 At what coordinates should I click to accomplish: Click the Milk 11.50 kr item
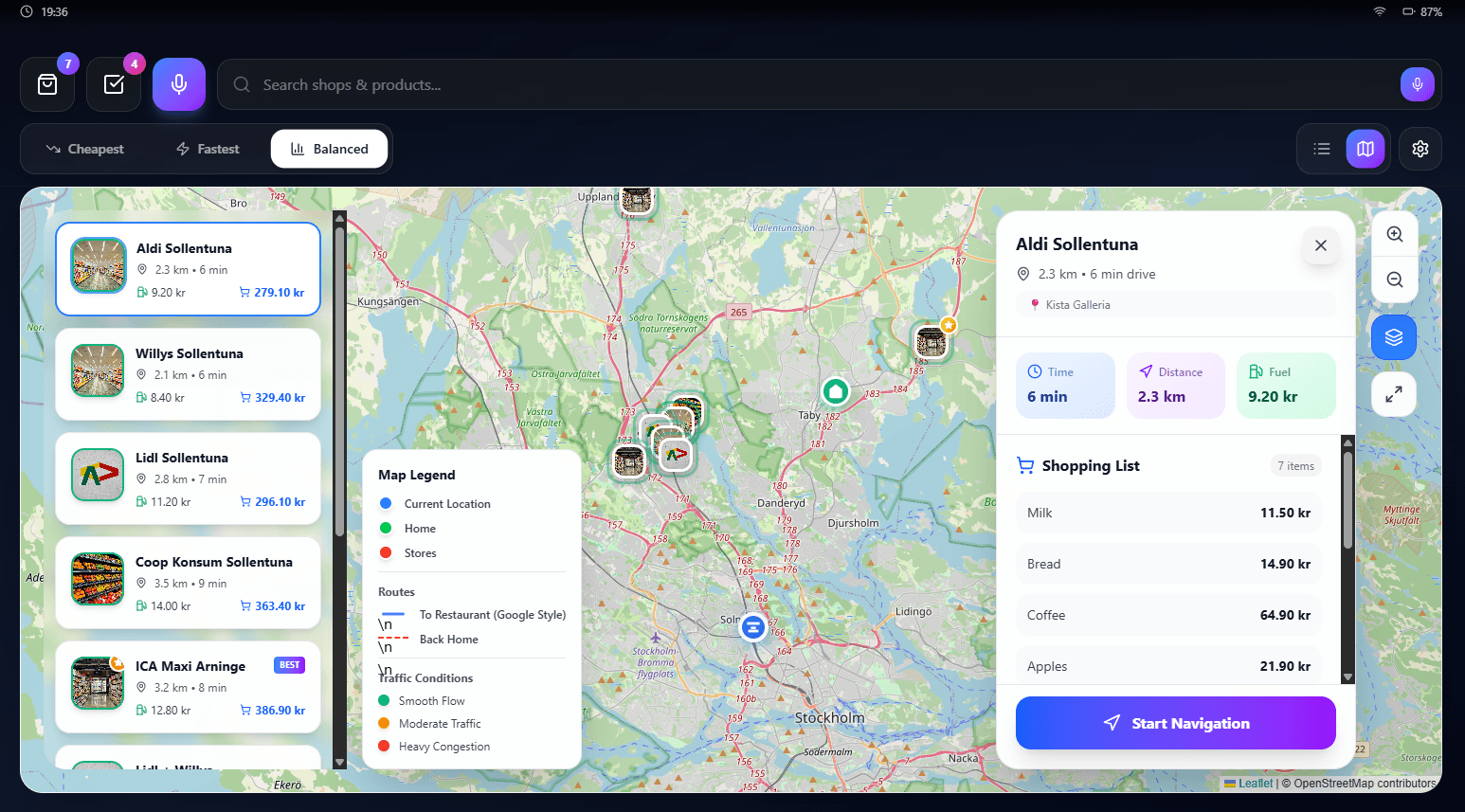click(x=1168, y=513)
